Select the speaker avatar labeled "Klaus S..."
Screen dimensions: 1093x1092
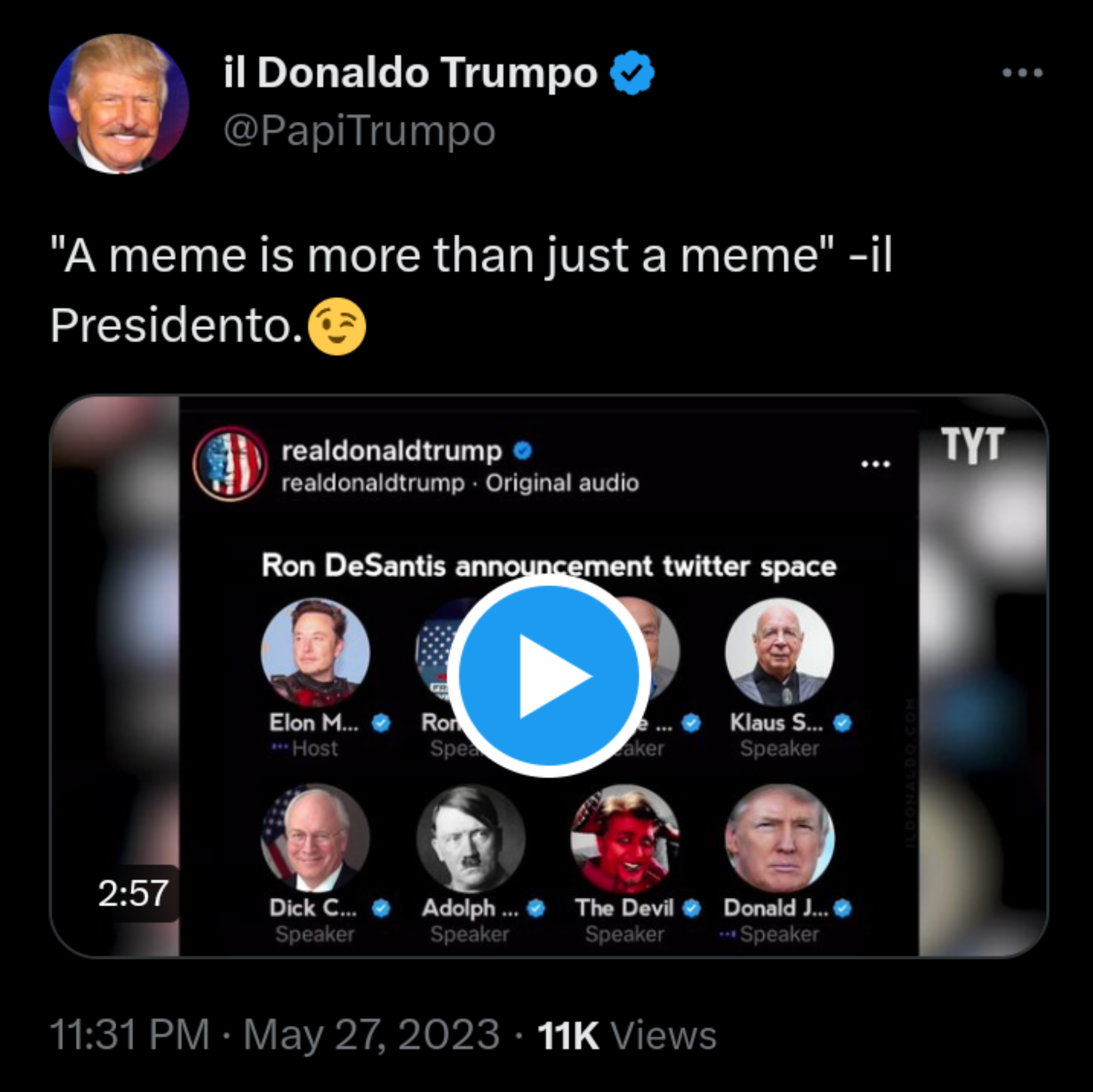[779, 652]
